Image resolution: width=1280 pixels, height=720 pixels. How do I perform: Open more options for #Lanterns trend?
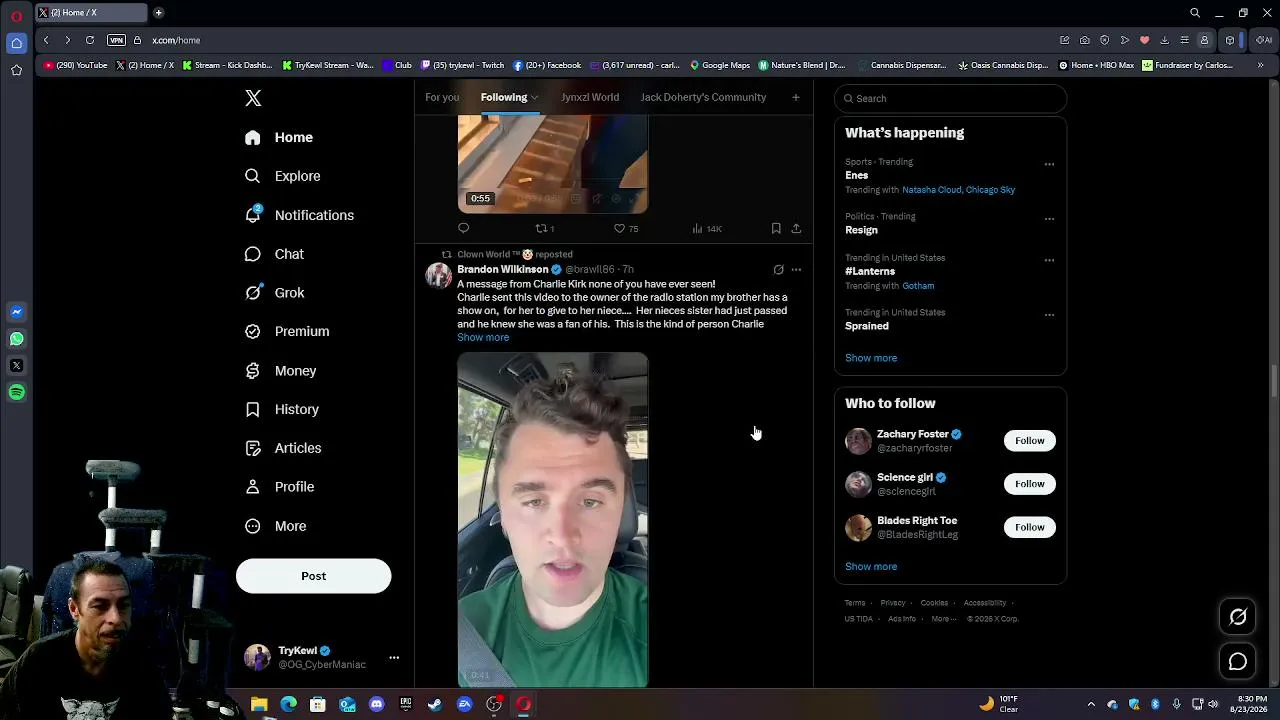1049,260
